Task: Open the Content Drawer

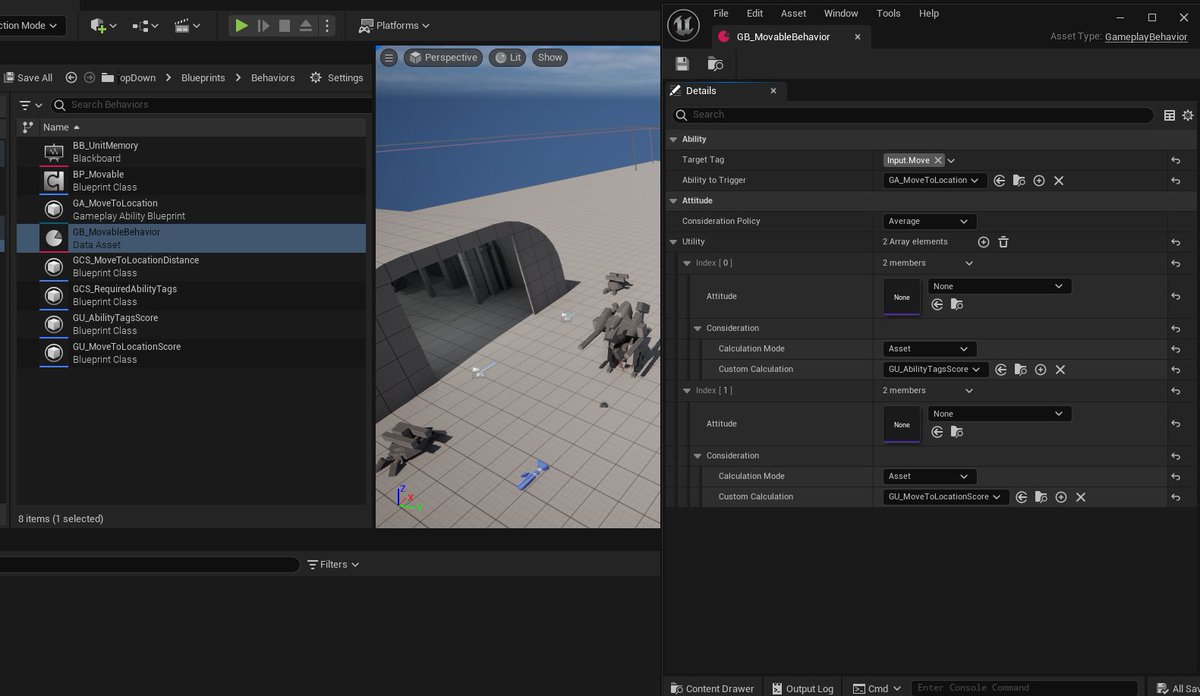Action: tap(712, 688)
